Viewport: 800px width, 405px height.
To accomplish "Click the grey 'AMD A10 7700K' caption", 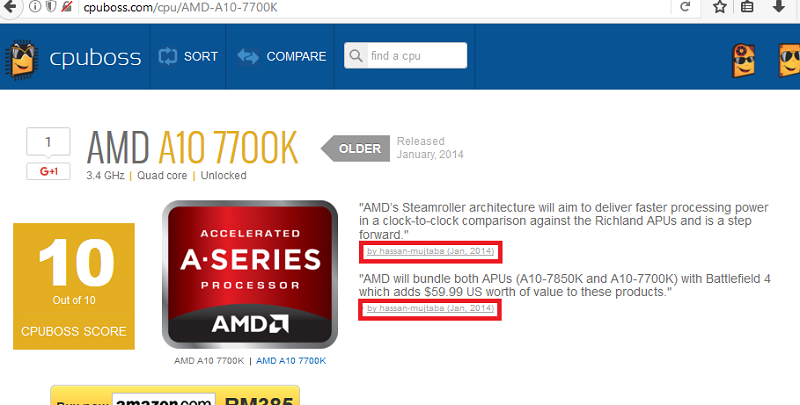I will (x=209, y=361).
